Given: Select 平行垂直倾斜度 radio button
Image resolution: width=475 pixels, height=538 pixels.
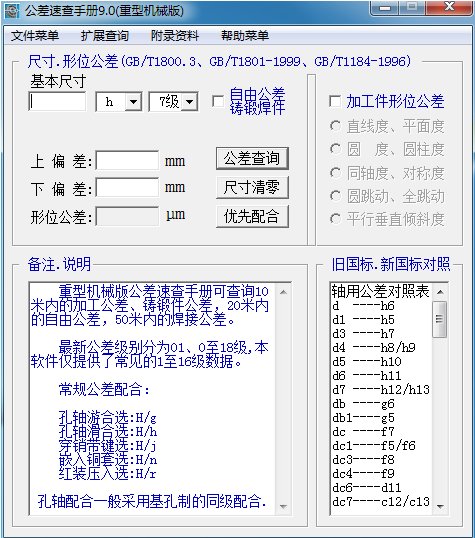Looking at the screenshot, I should [336, 219].
